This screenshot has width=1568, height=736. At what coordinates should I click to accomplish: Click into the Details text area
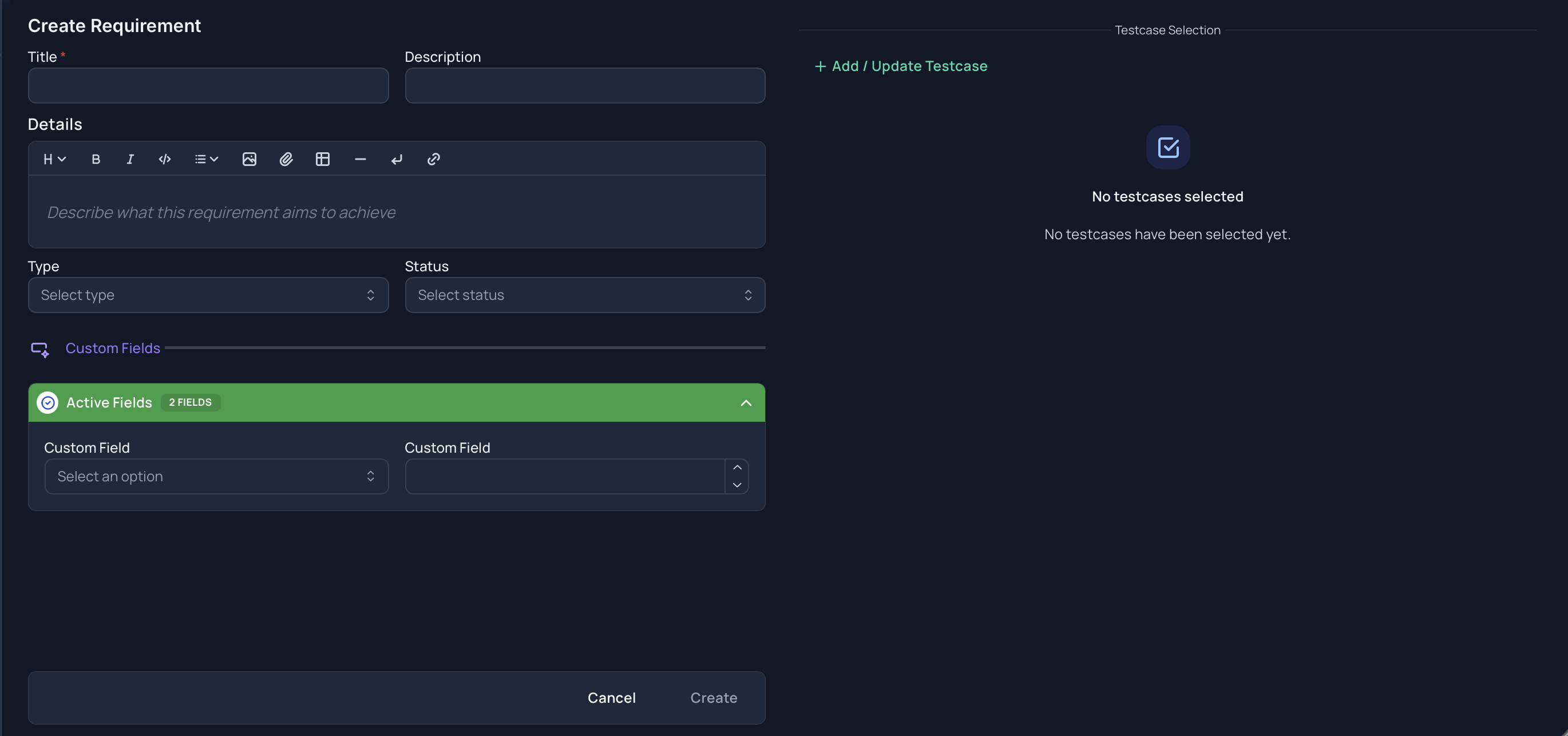(397, 212)
